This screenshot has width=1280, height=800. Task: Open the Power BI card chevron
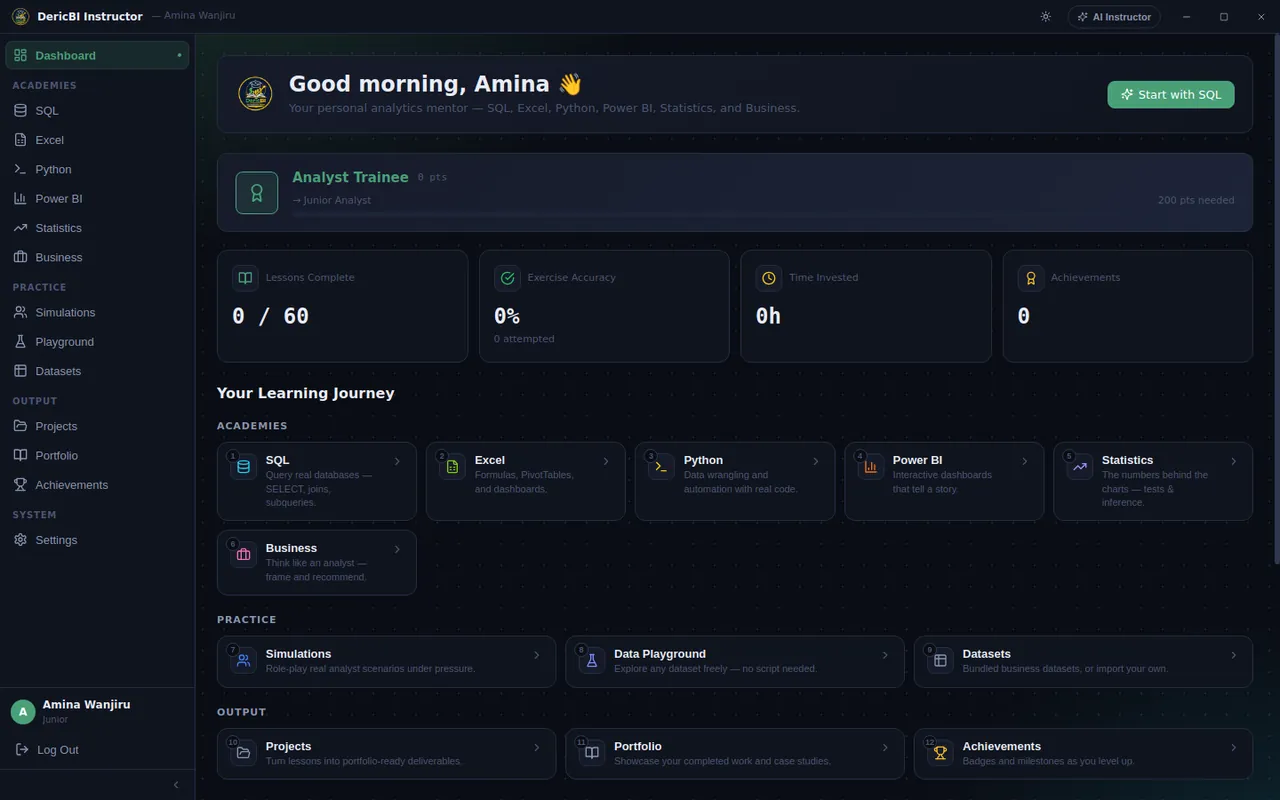pos(1025,461)
